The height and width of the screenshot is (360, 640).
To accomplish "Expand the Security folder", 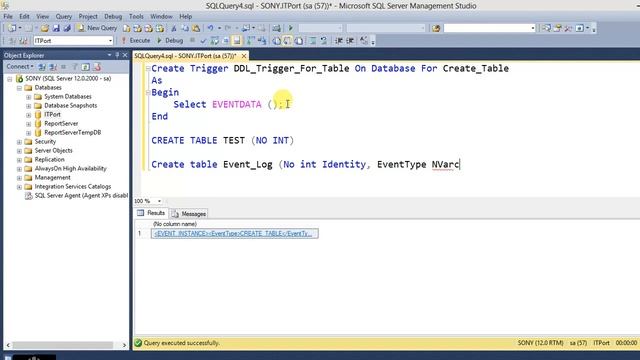I will 19,142.
